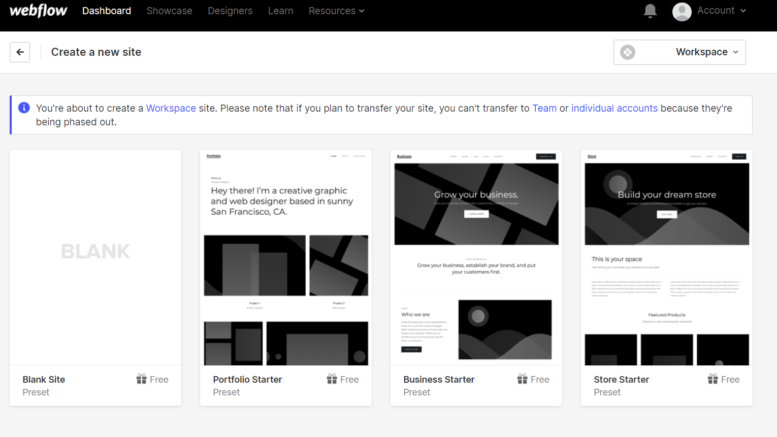Expand the Workspace dropdown
Viewport: 777px width, 437px height.
point(680,52)
